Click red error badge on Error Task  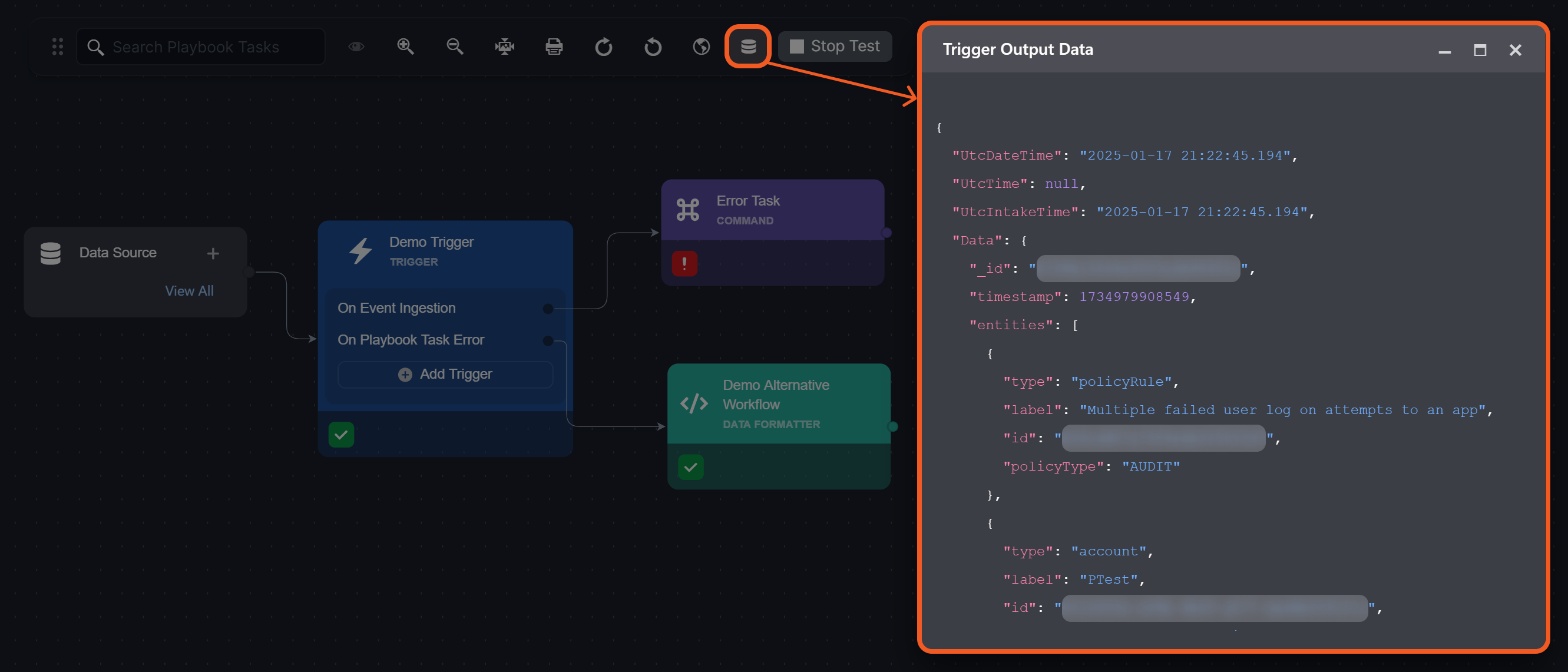tap(684, 264)
